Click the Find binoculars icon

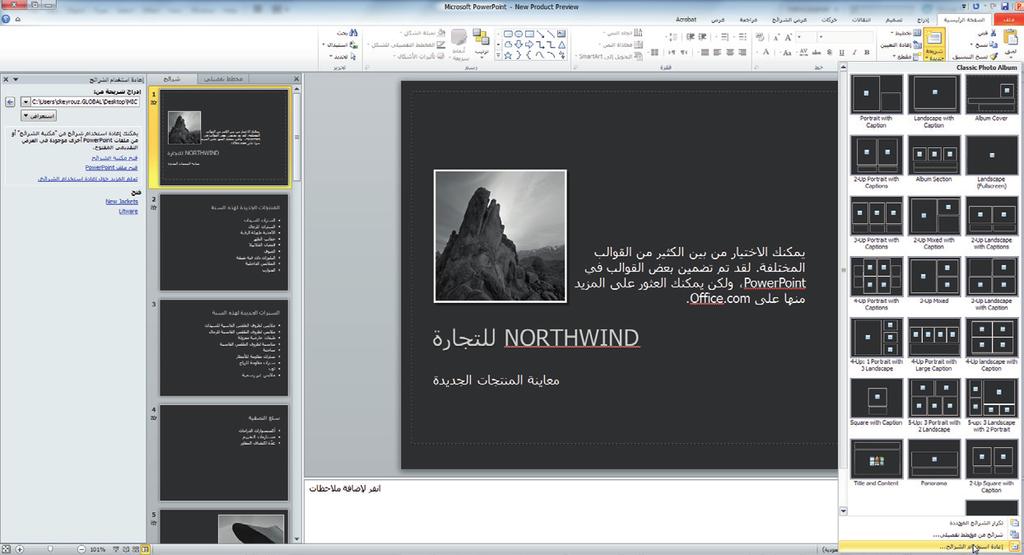353,33
